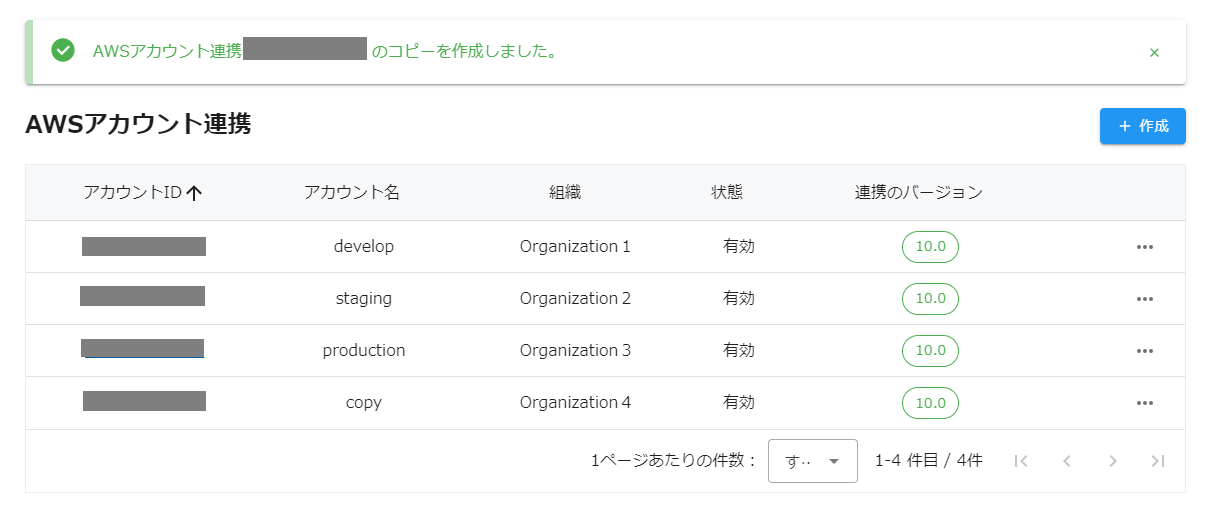This screenshot has height=518, width=1211.
Task: Select the copy account name cell
Action: coord(364,402)
